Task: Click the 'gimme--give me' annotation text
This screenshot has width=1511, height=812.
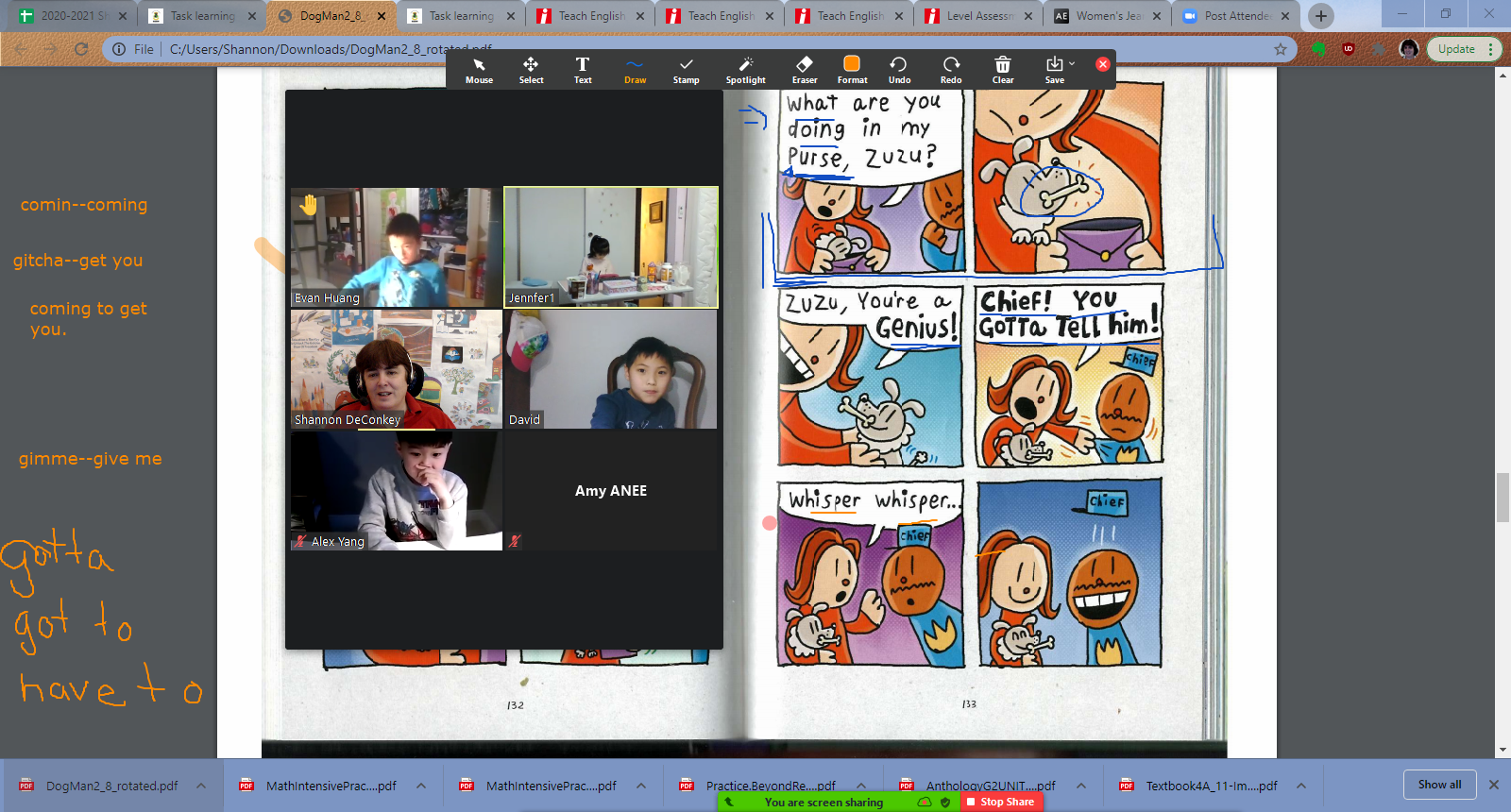Action: (x=91, y=459)
